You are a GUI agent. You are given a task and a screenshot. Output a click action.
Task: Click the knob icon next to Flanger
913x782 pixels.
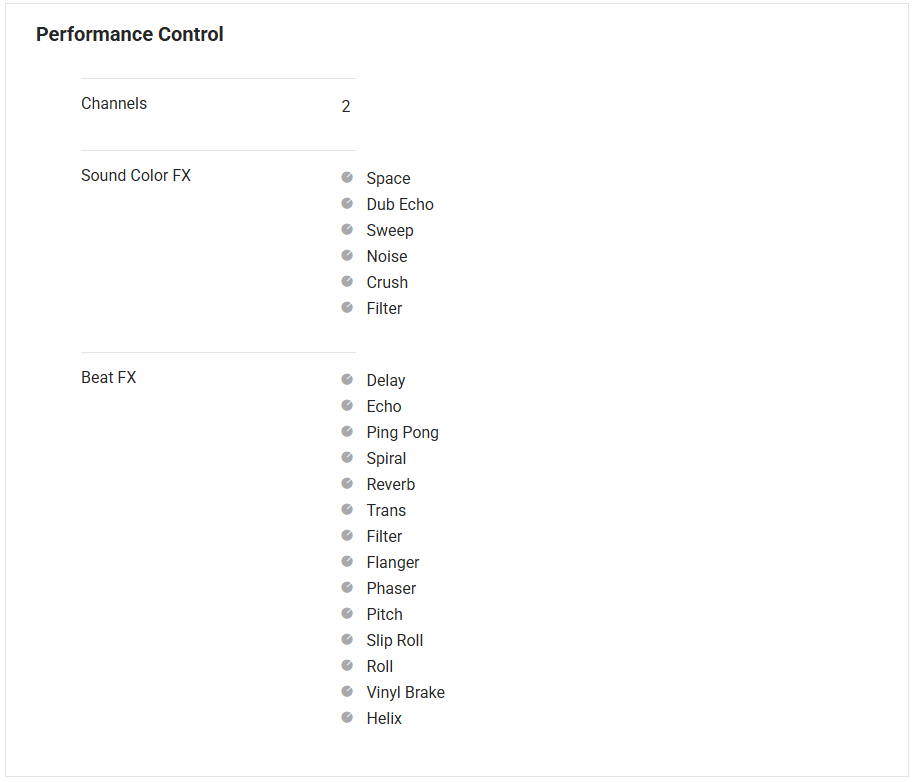coord(347,561)
